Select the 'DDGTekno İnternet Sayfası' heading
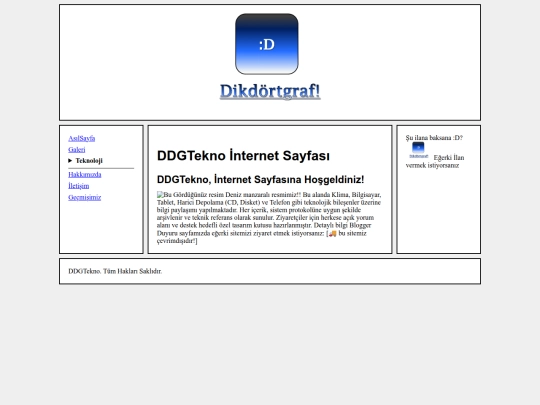This screenshot has width=540, height=405. pyautogui.click(x=243, y=156)
